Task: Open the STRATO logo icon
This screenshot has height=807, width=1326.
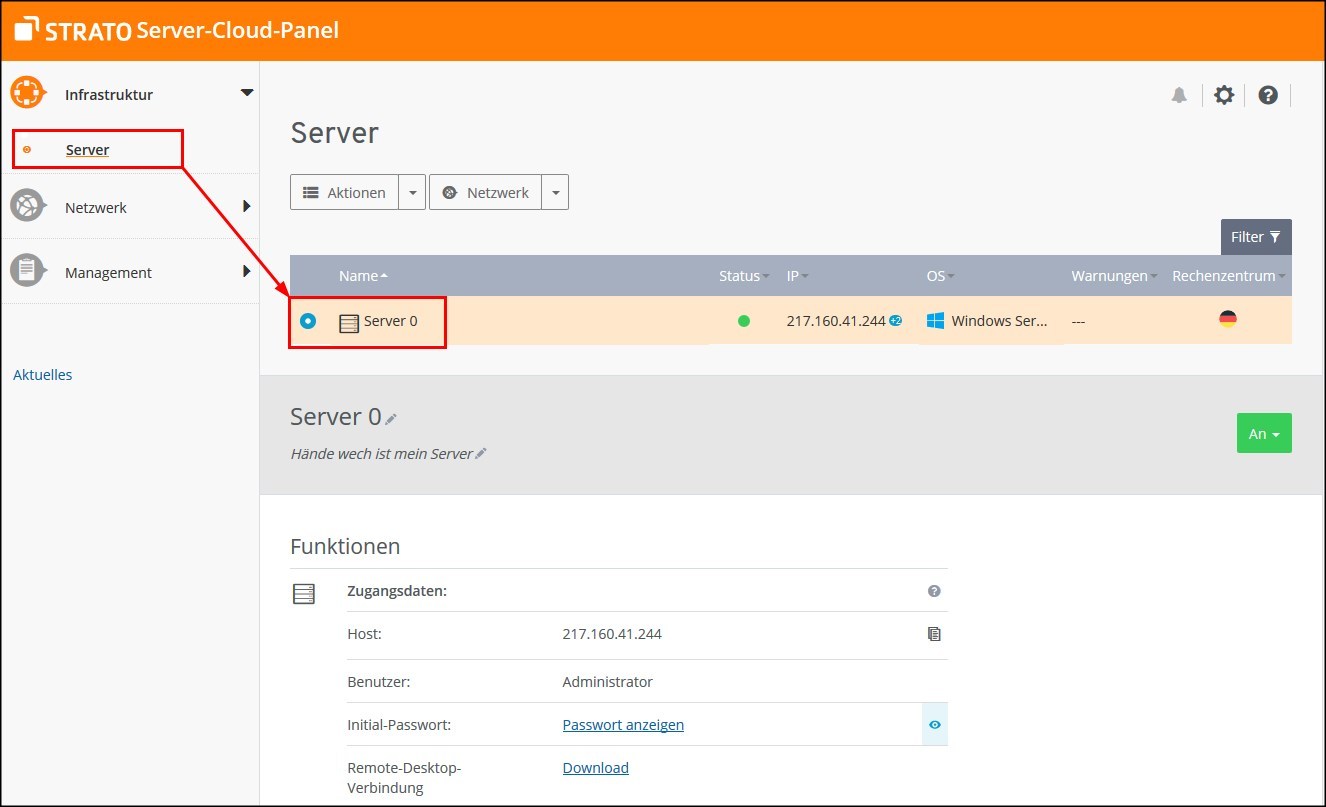Action: pos(25,29)
